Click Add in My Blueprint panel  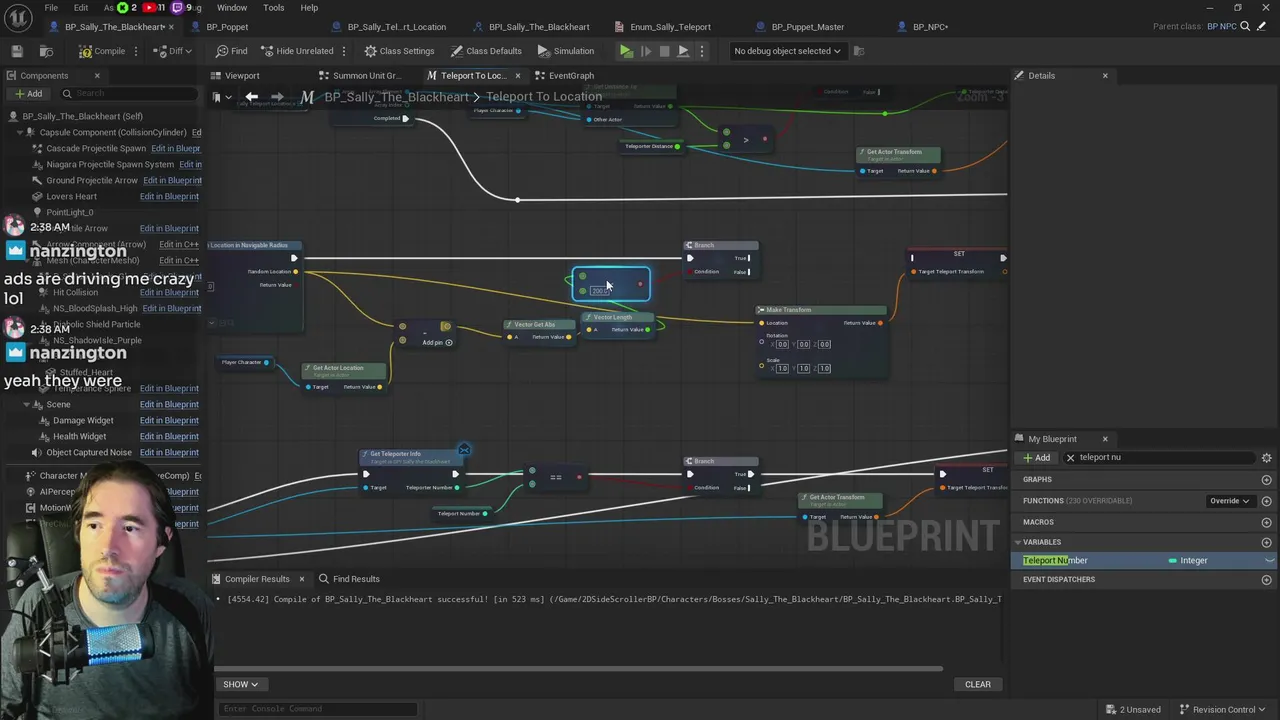tap(1036, 457)
